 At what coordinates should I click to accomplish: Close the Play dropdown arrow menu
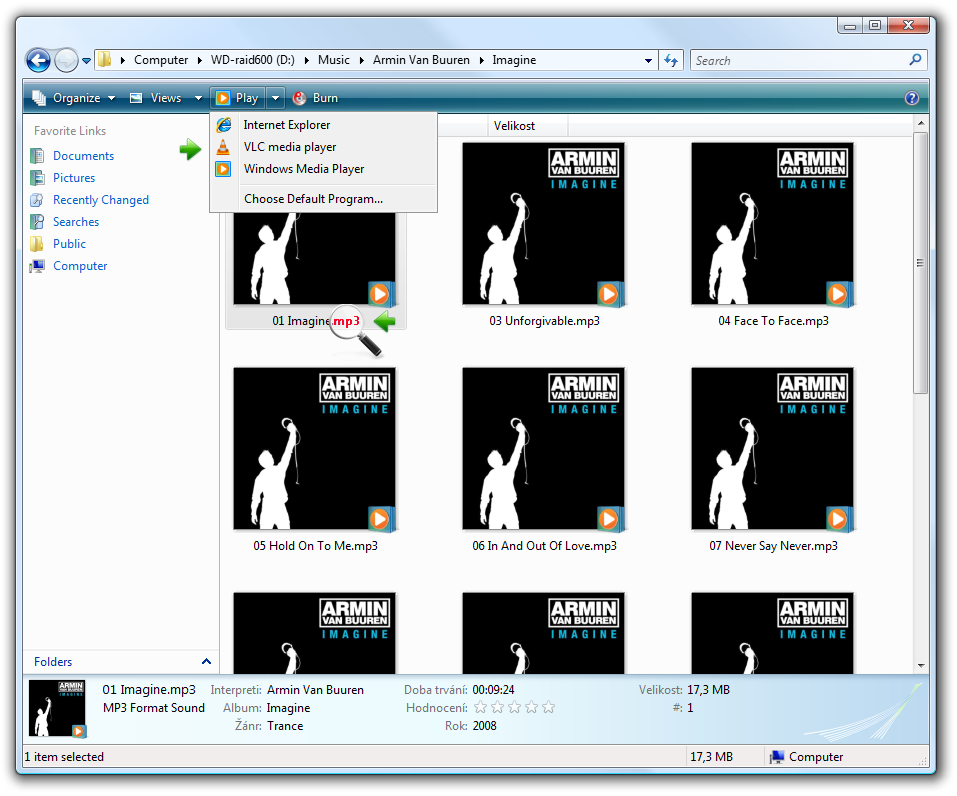[x=275, y=98]
